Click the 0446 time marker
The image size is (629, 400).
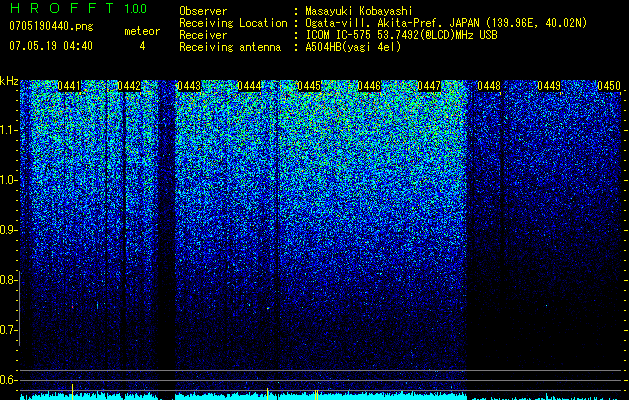(369, 86)
